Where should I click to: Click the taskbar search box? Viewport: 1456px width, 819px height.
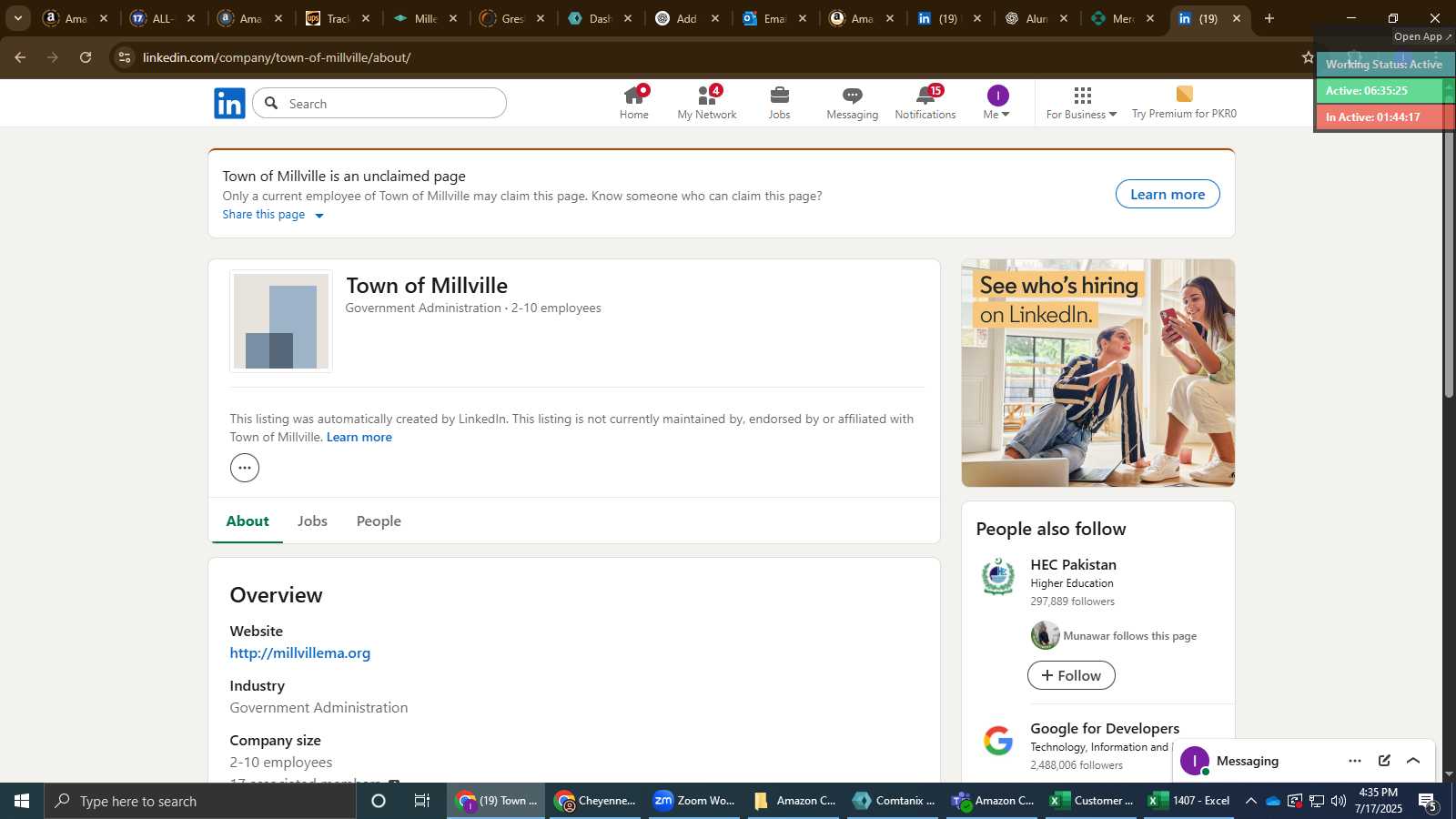(x=200, y=801)
